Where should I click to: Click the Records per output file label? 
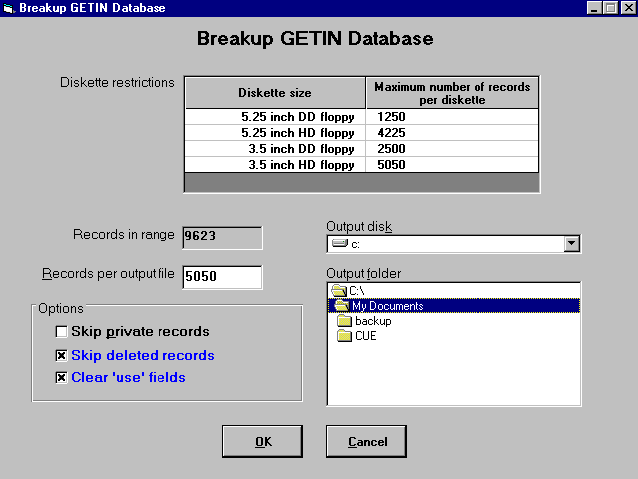click(108, 273)
